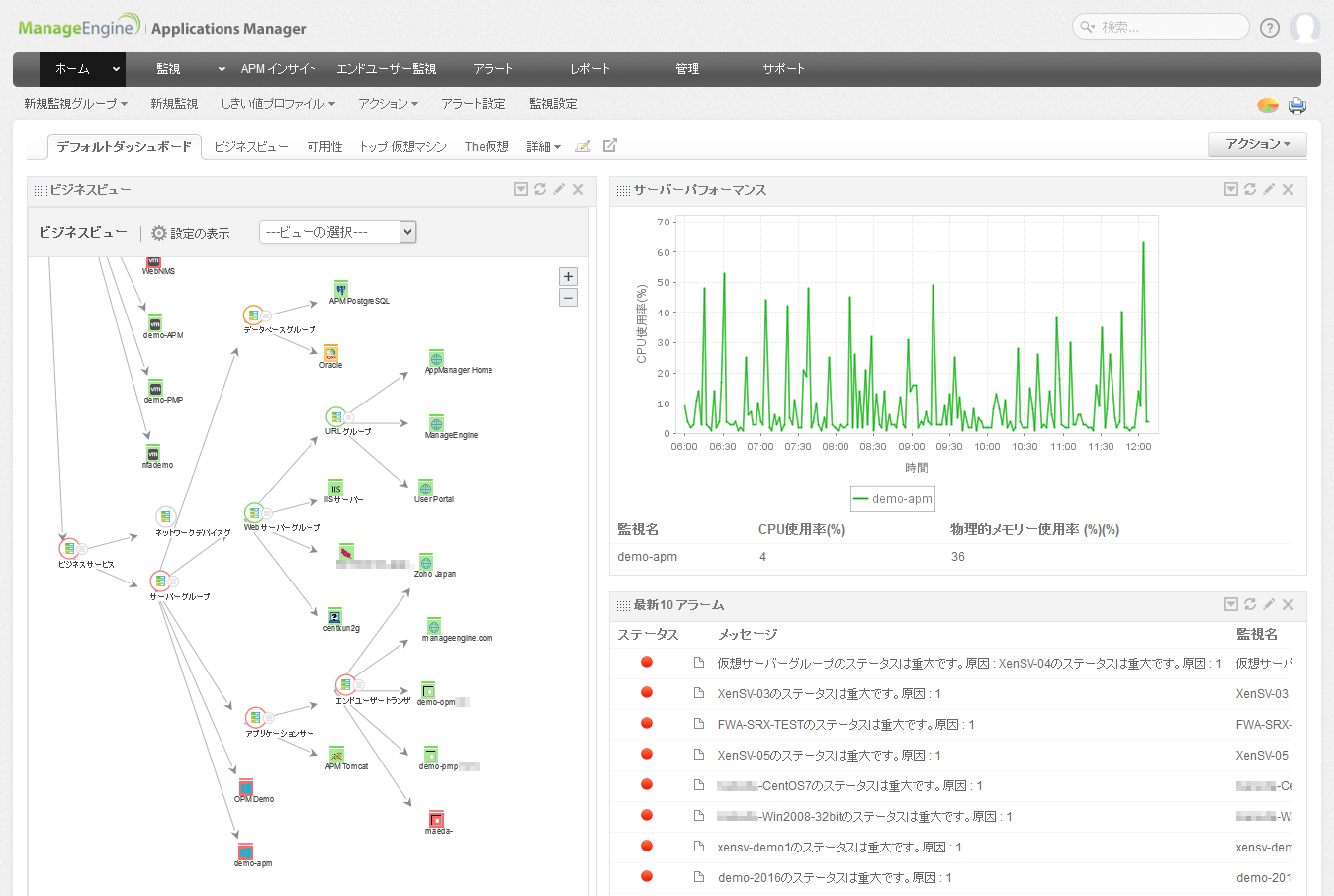Screen dimensions: 1334x896
Task: Expand the アクション button dropdown at right
Action: 1258,144
